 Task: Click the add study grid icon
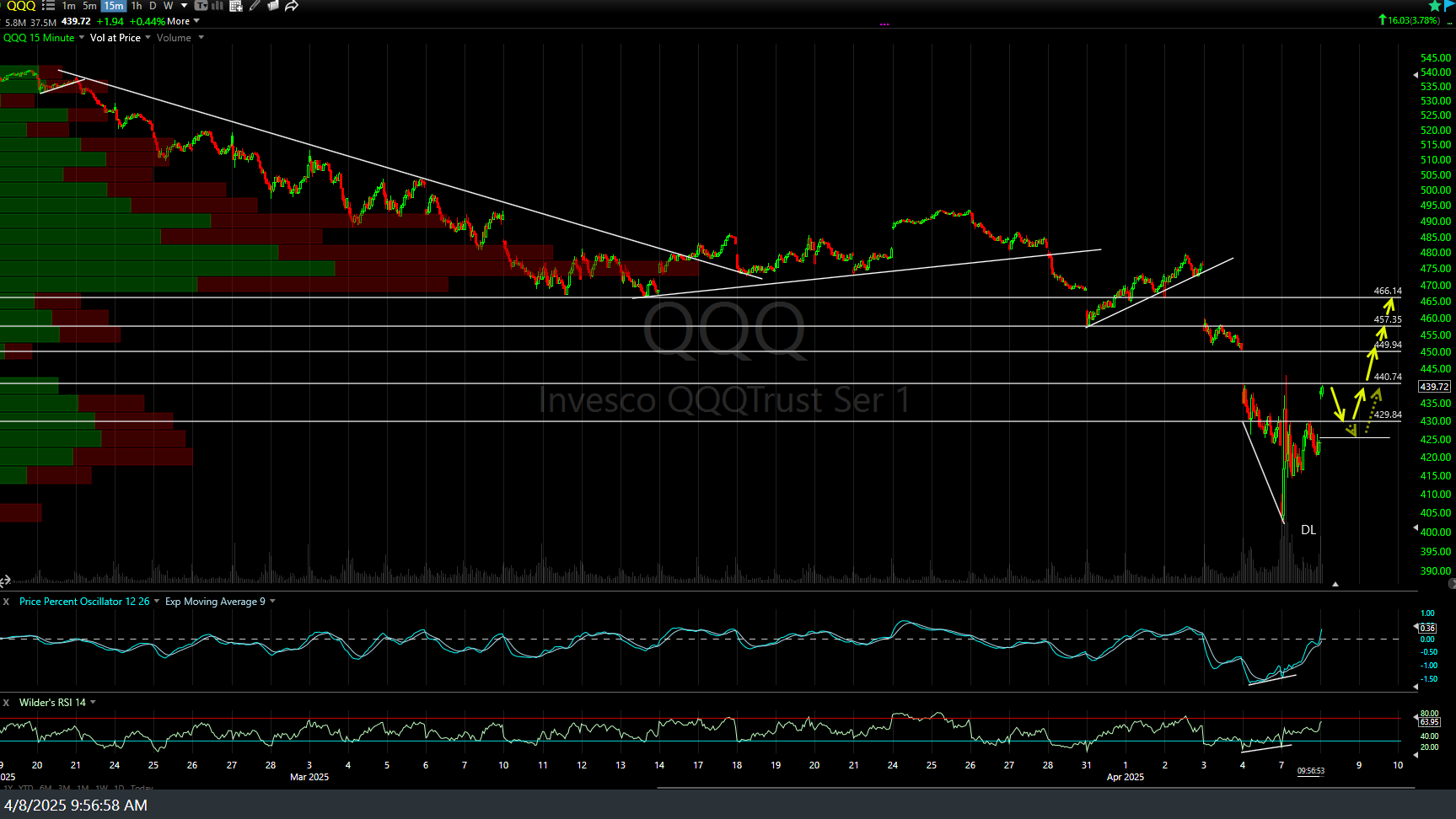235,6
